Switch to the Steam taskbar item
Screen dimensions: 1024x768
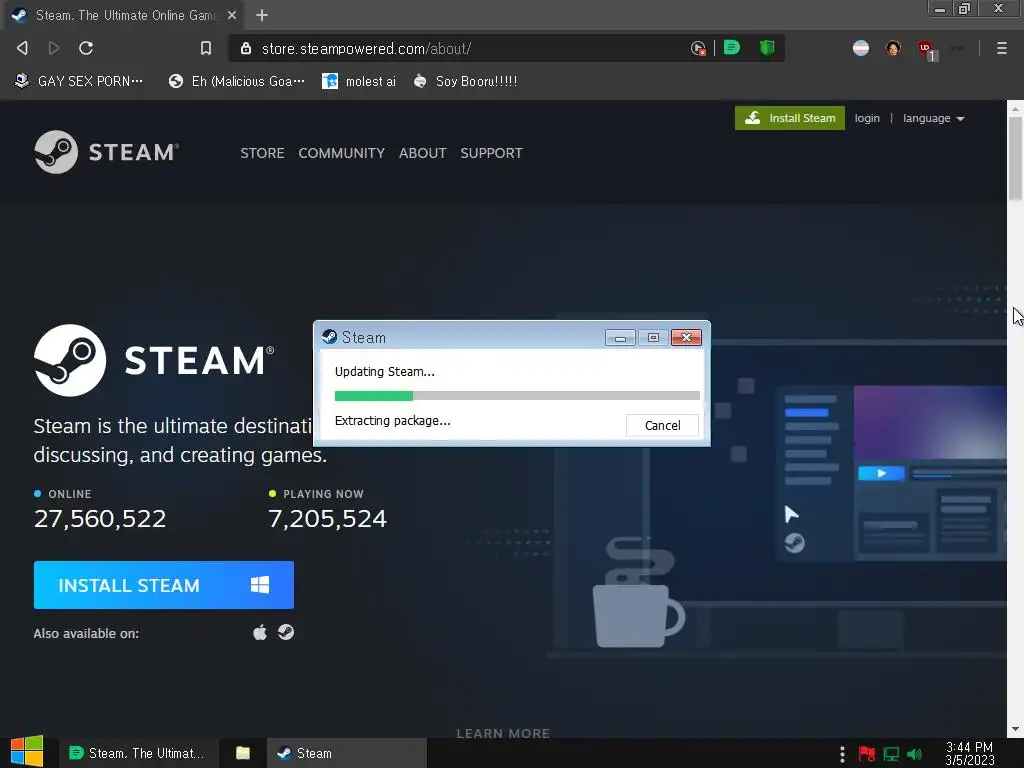(347, 753)
